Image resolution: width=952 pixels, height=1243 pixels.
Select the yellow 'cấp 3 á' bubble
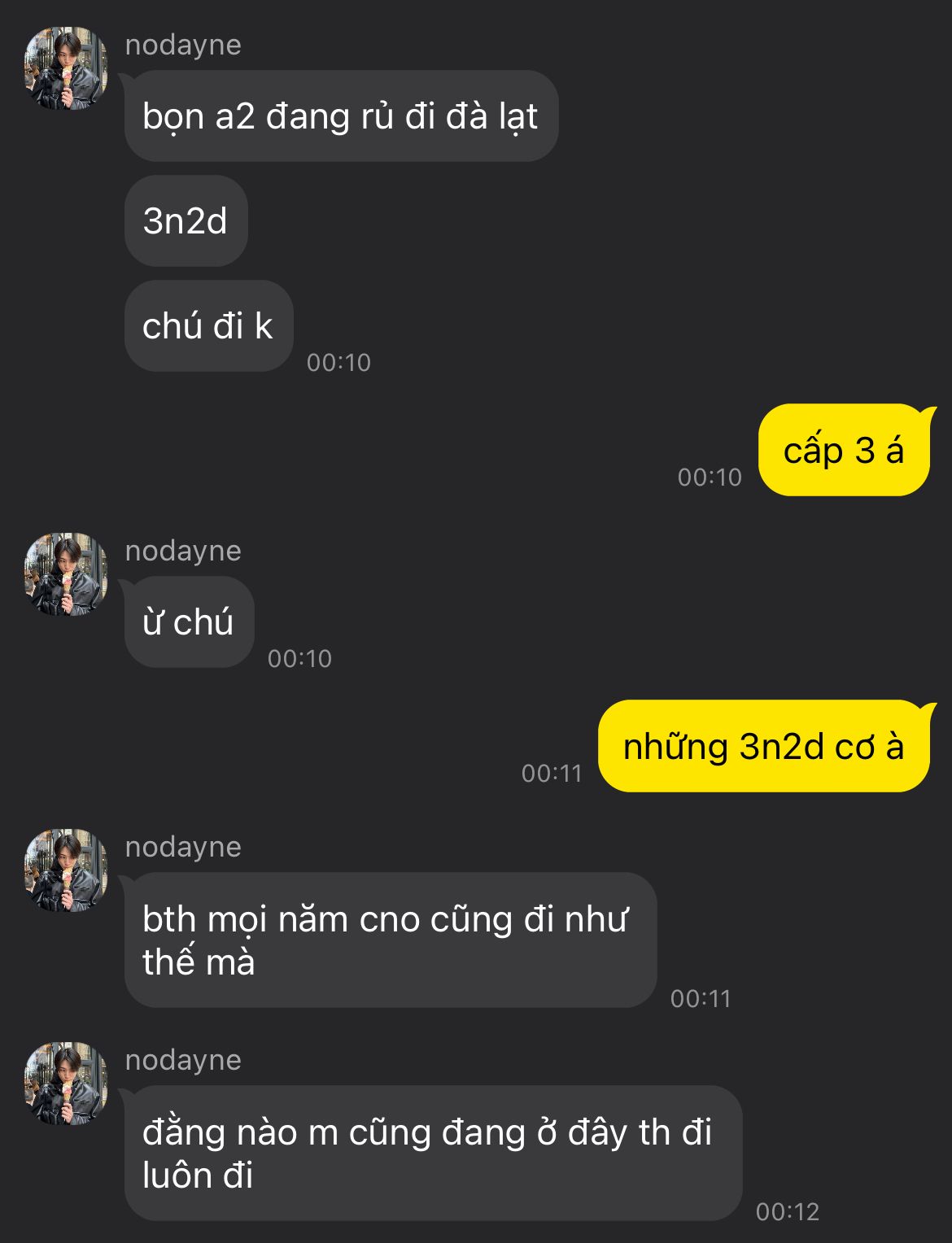click(844, 450)
